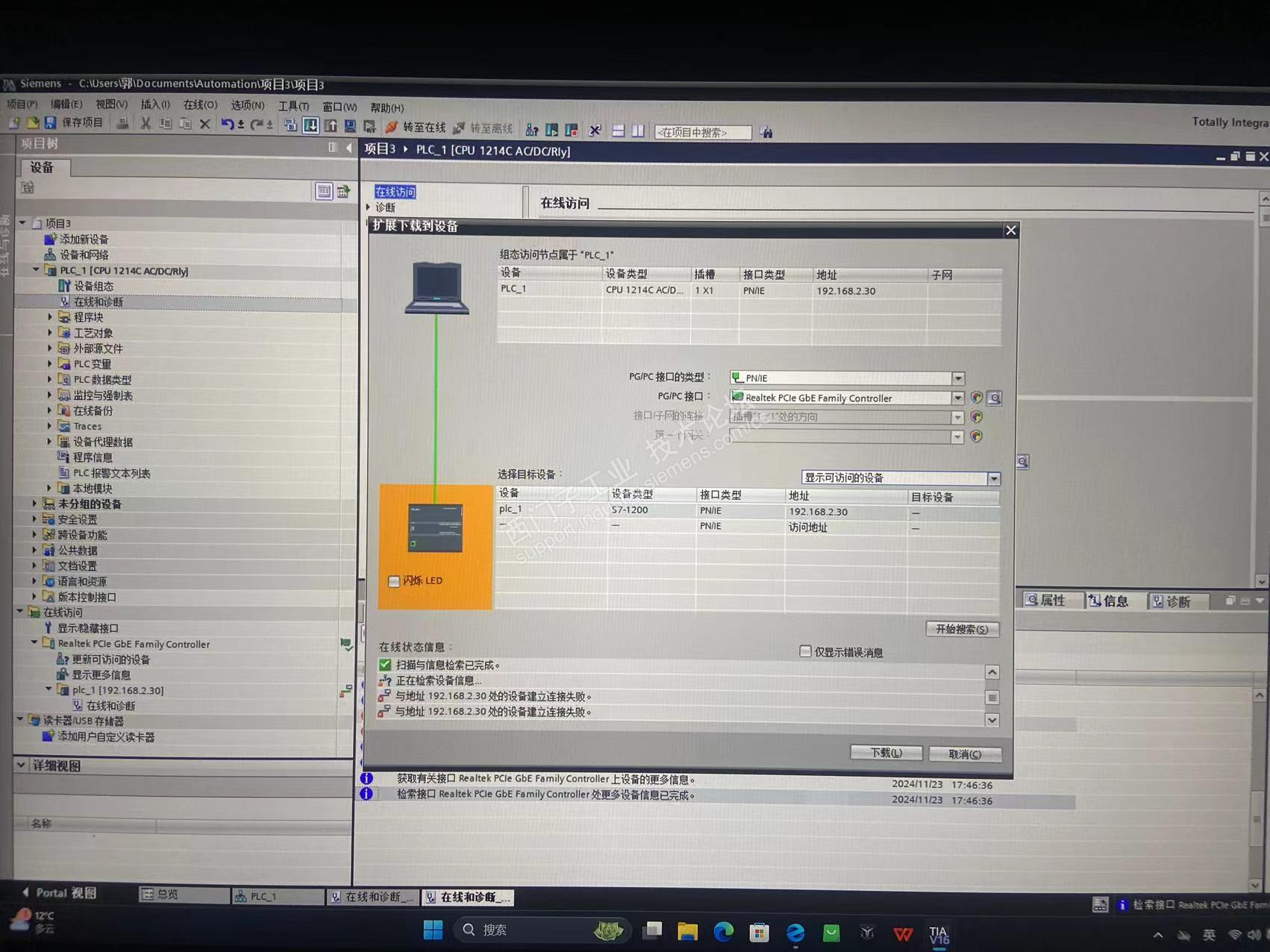Click the go online (转至在线) button
The width and height of the screenshot is (1270, 952).
pyautogui.click(x=416, y=128)
